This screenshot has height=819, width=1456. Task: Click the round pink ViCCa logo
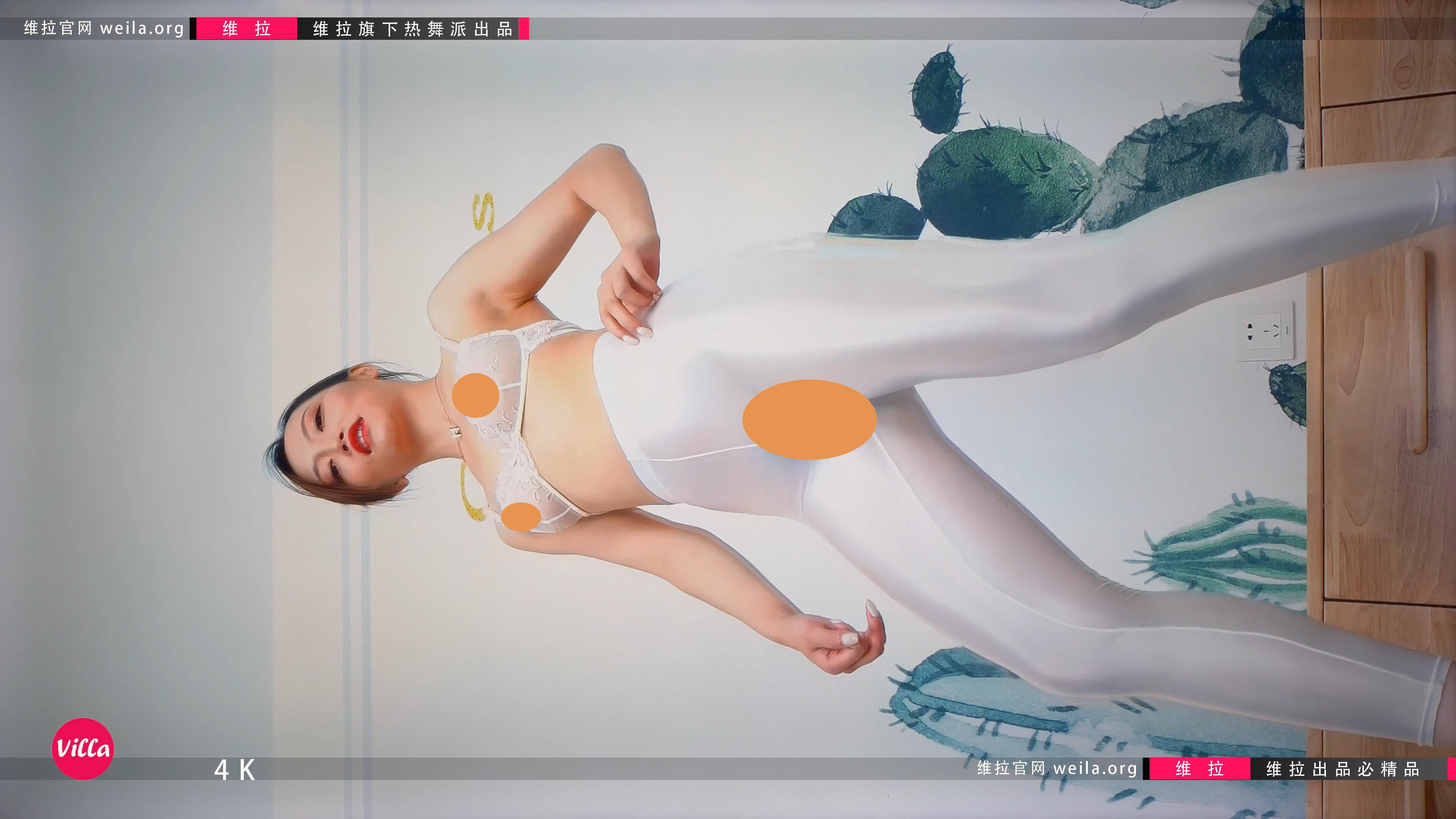tap(83, 748)
